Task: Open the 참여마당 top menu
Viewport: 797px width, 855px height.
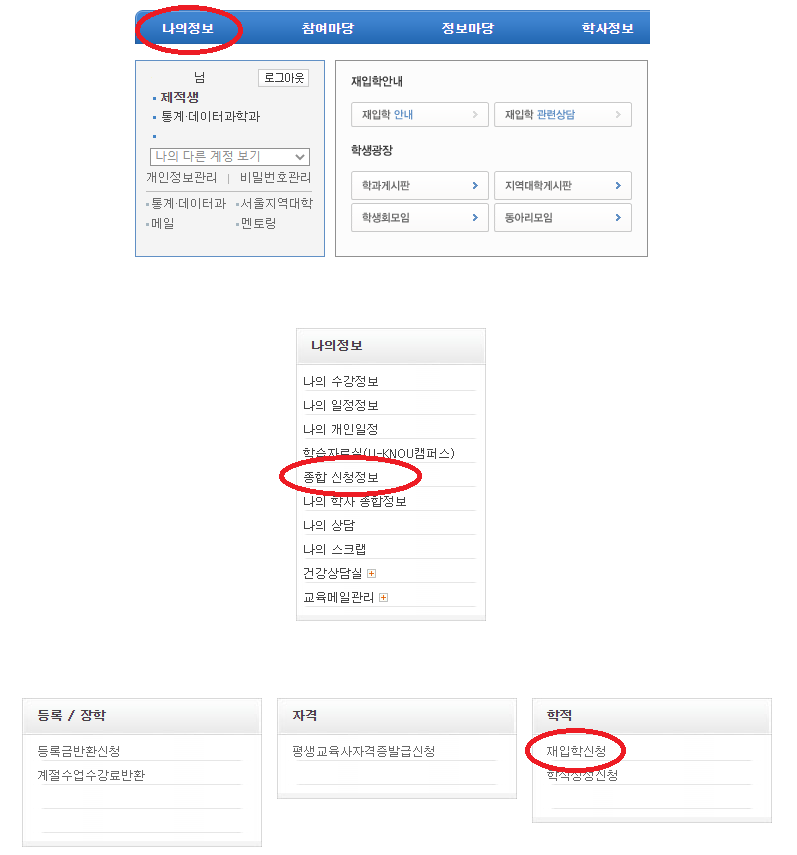Action: 328,28
